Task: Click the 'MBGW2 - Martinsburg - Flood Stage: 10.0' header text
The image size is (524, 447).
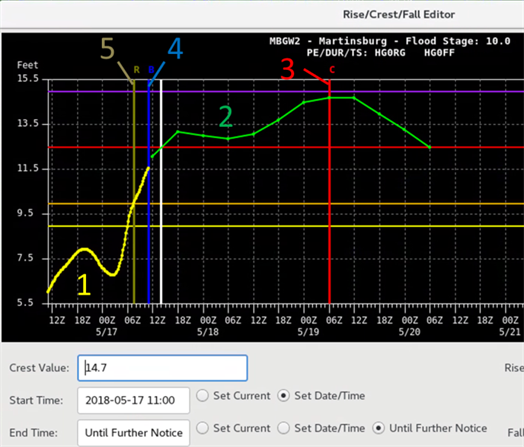Action: [x=390, y=41]
